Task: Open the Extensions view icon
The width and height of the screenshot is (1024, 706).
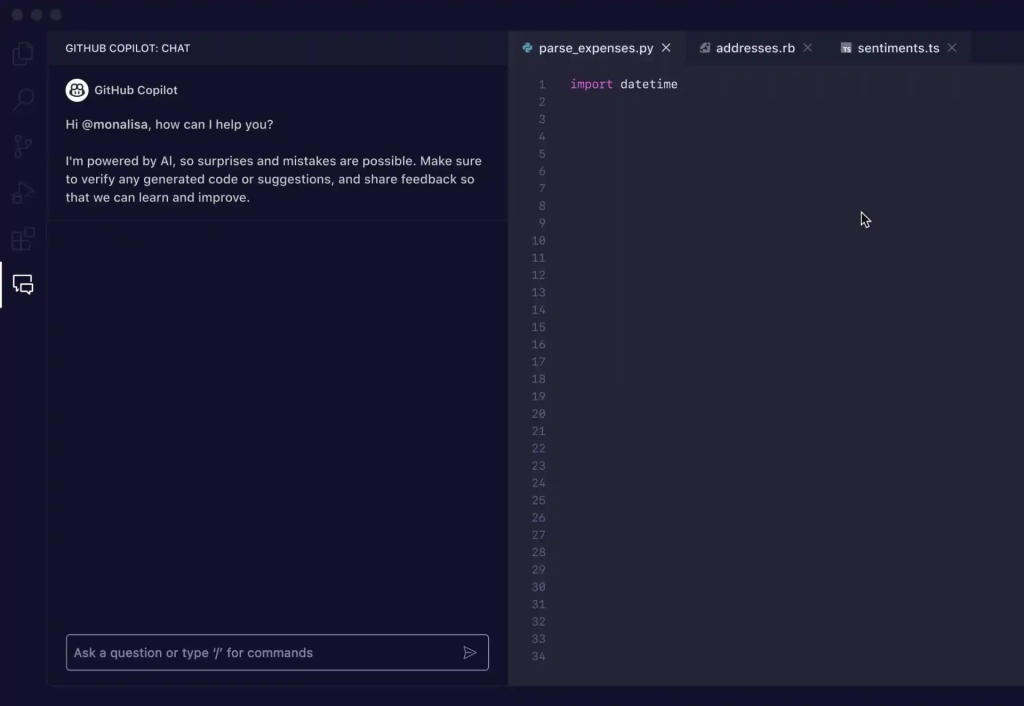Action: pos(23,239)
